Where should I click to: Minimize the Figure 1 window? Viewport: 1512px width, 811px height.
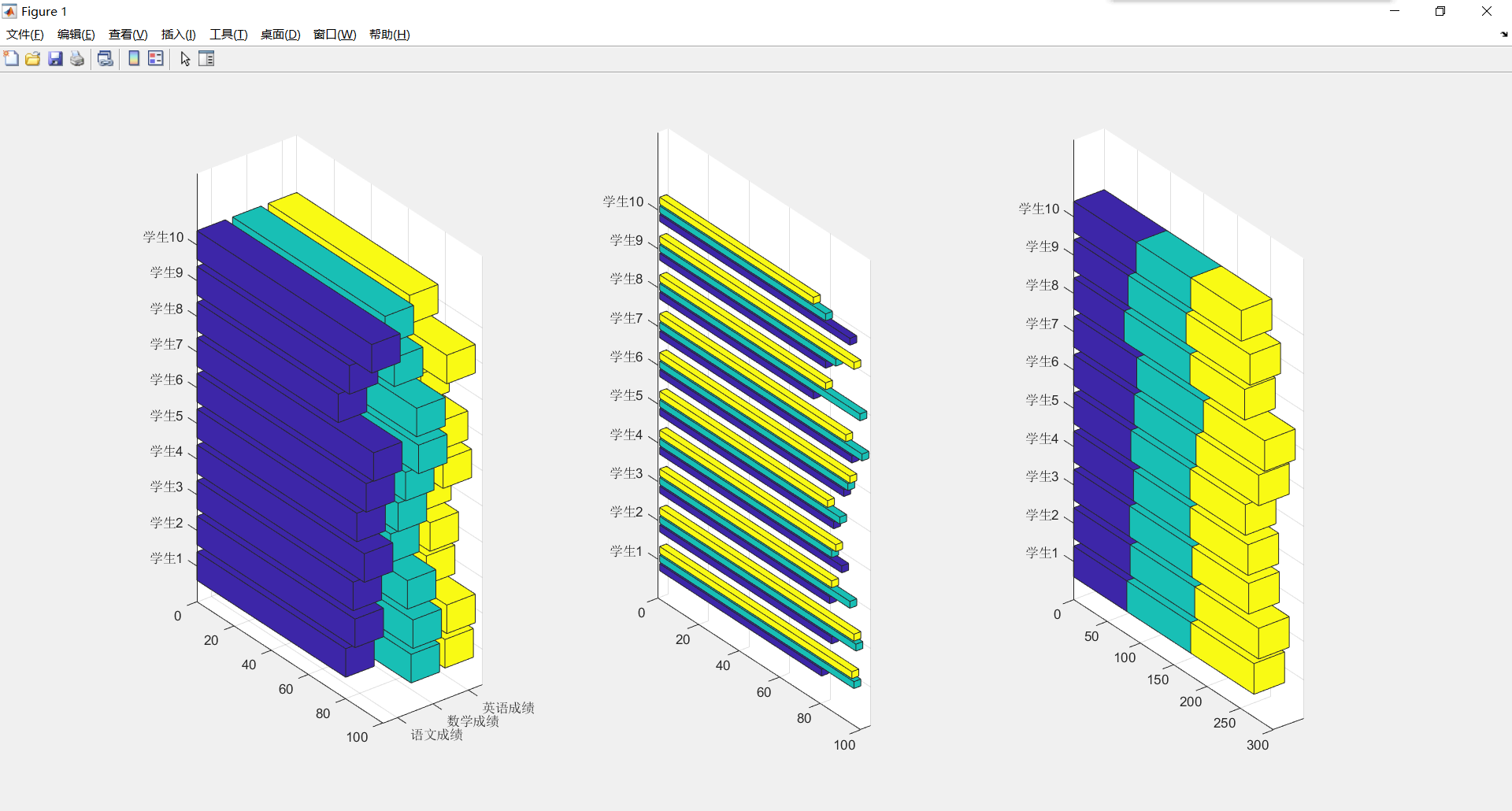pyautogui.click(x=1395, y=11)
